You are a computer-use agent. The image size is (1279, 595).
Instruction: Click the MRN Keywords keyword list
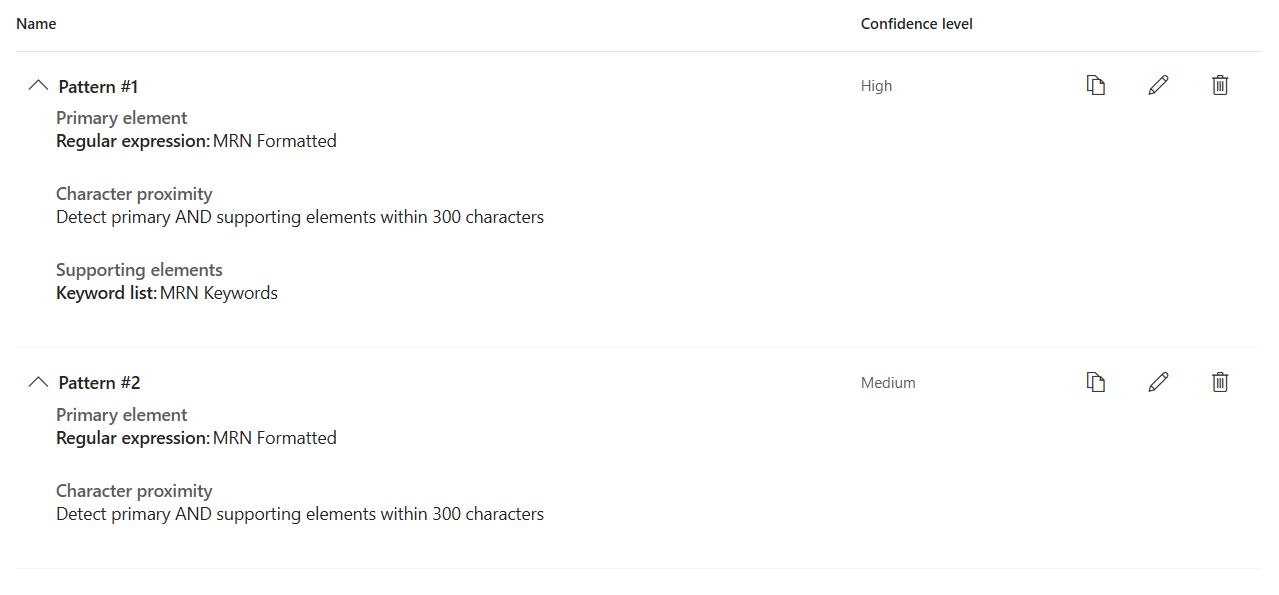click(x=219, y=293)
